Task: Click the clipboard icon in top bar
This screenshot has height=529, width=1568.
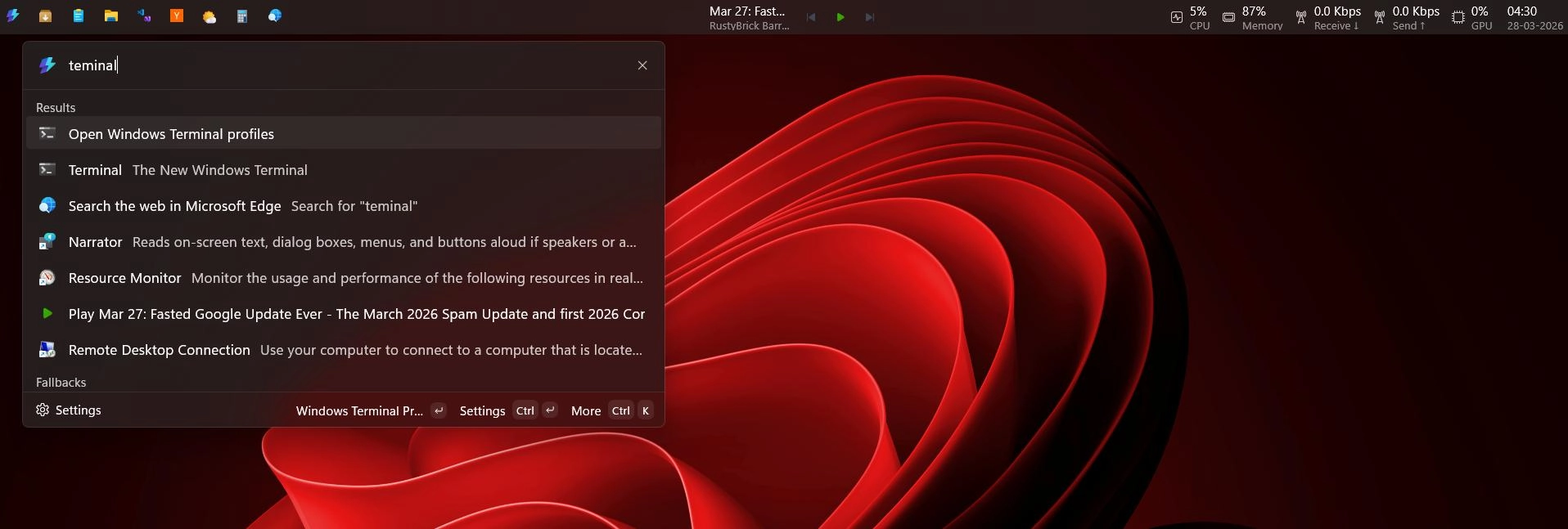Action: 79,16
